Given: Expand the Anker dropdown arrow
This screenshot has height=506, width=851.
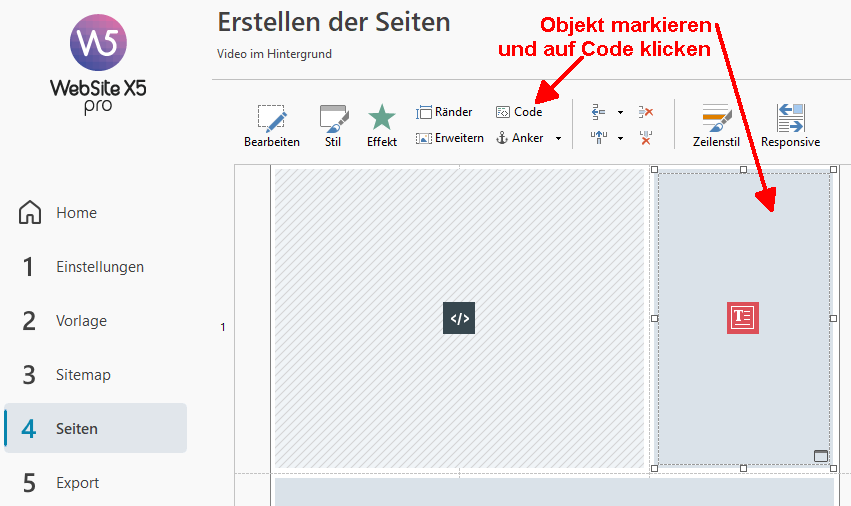Looking at the screenshot, I should coord(558,139).
